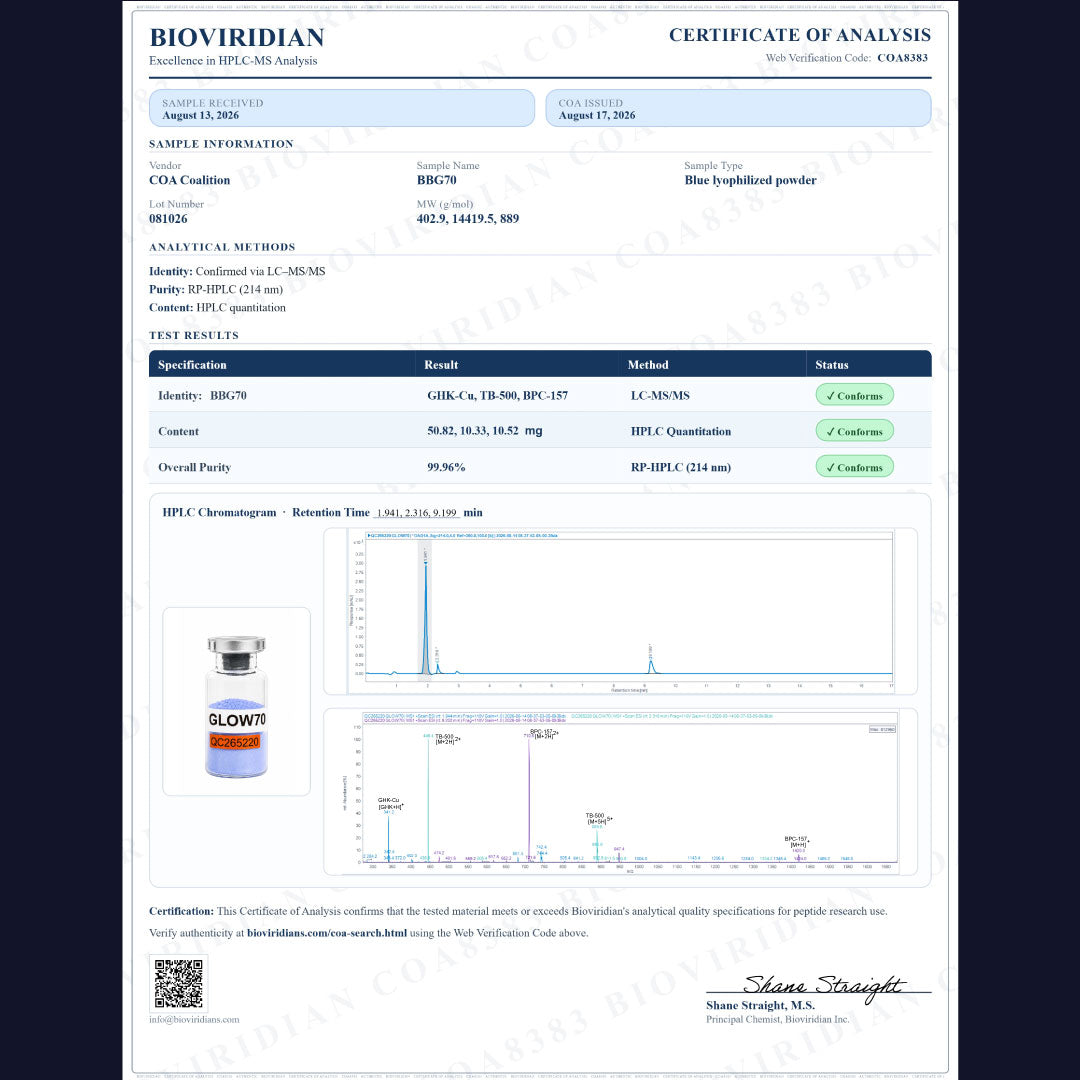Select the Sample Name value BBG70
Viewport: 1080px width, 1080px height.
coord(436,180)
